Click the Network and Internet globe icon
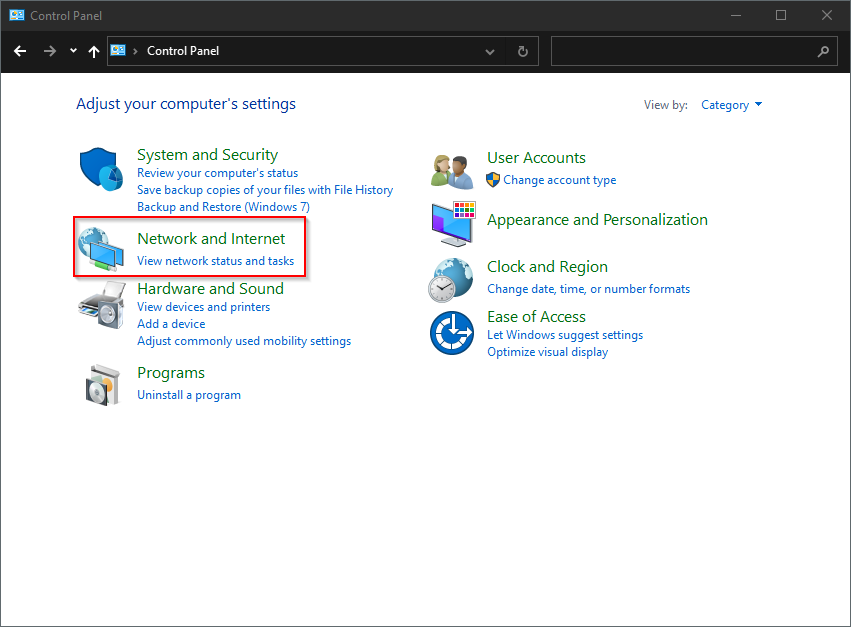 click(101, 249)
